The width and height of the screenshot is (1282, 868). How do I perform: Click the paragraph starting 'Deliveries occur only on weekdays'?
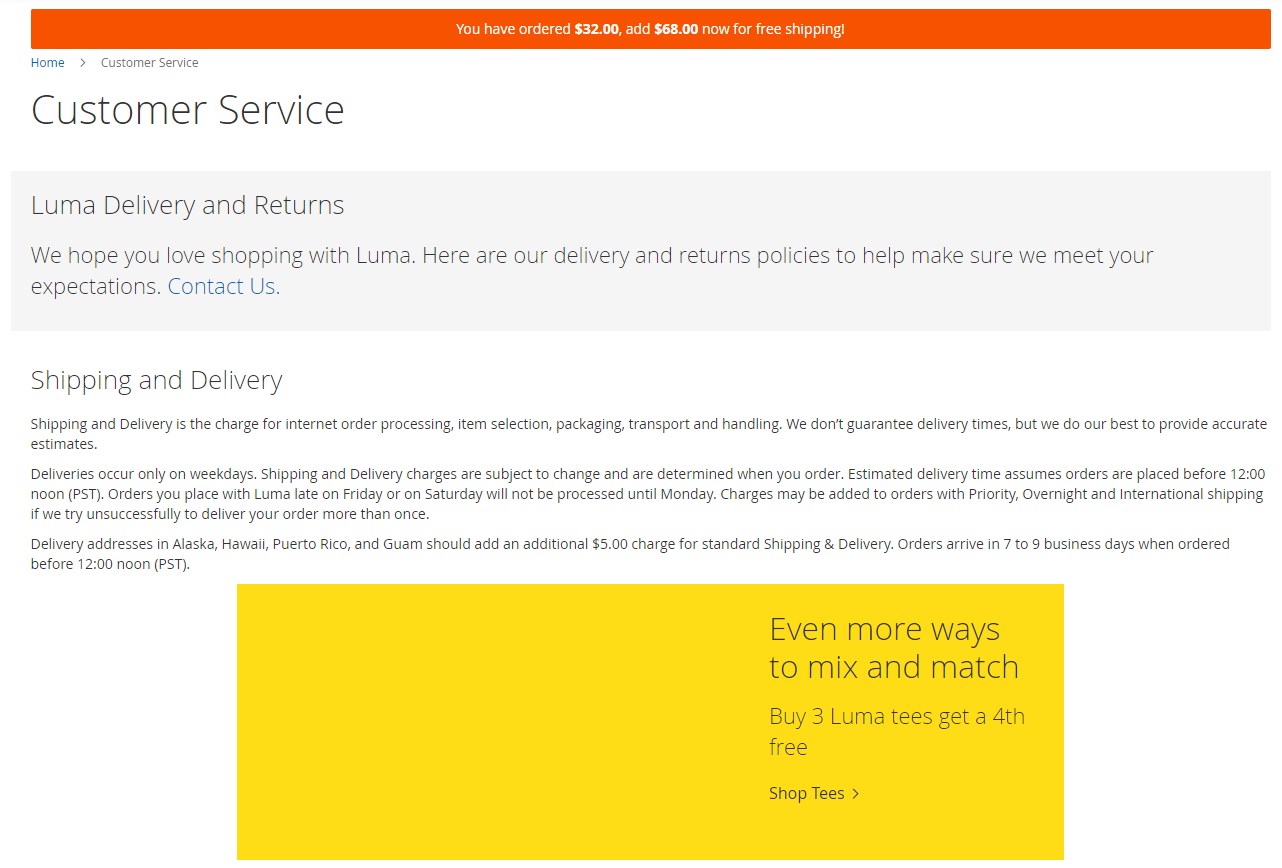(640, 494)
